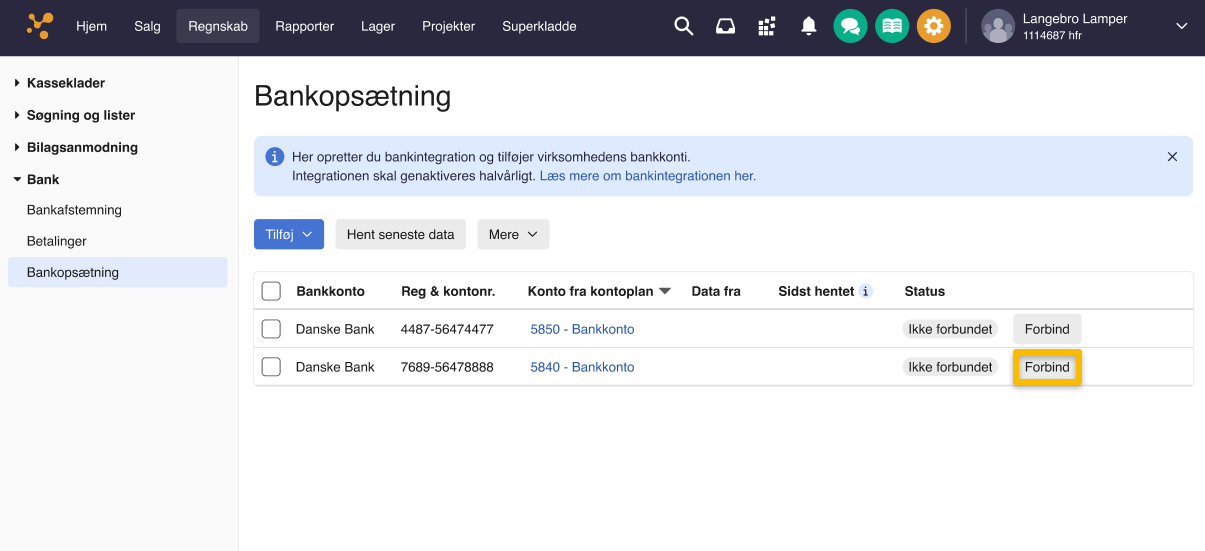Open the Mere dropdown menu
Screen dimensions: 1205x551
pos(513,234)
